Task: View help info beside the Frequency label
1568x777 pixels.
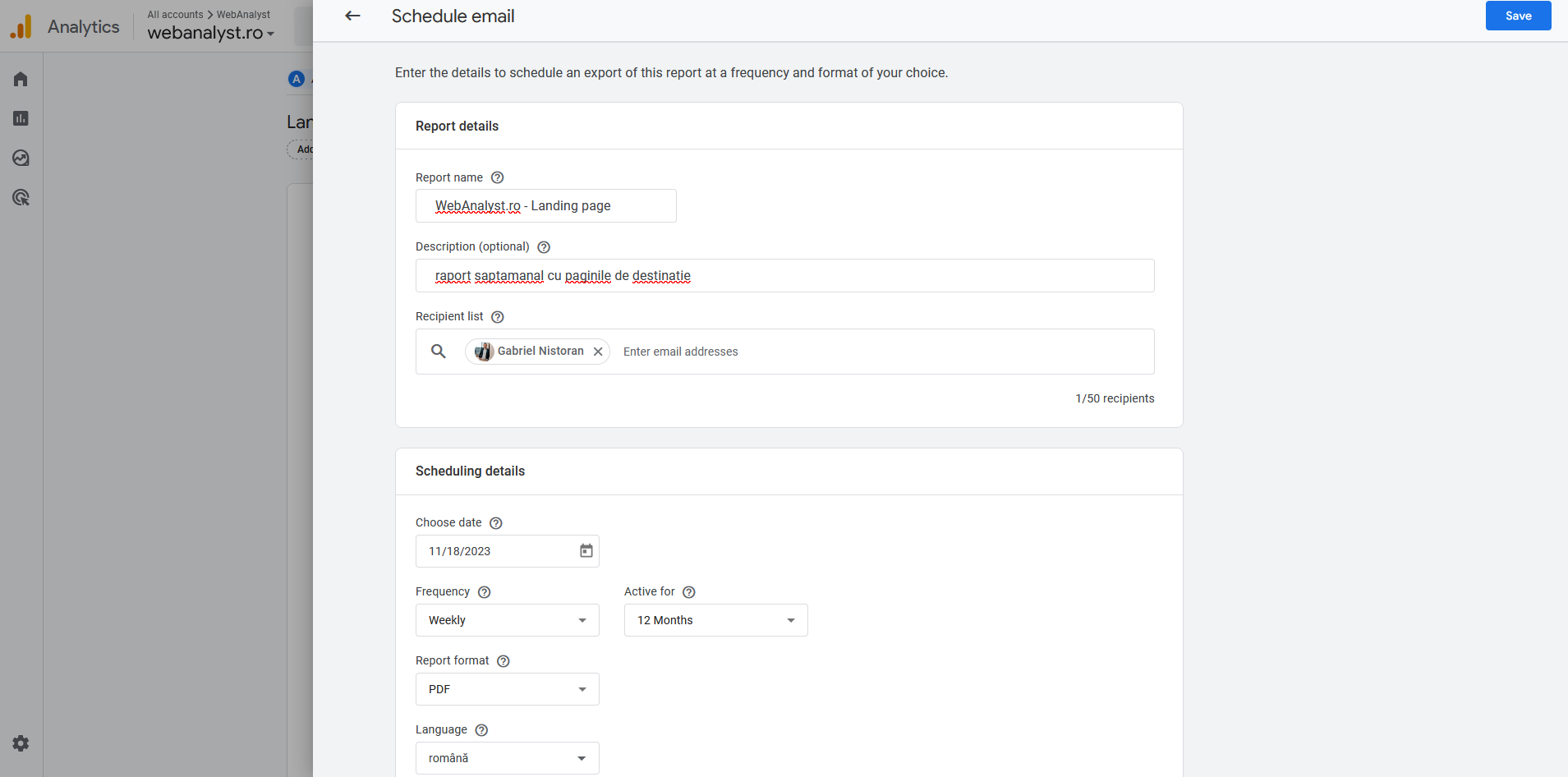Action: coord(483,591)
